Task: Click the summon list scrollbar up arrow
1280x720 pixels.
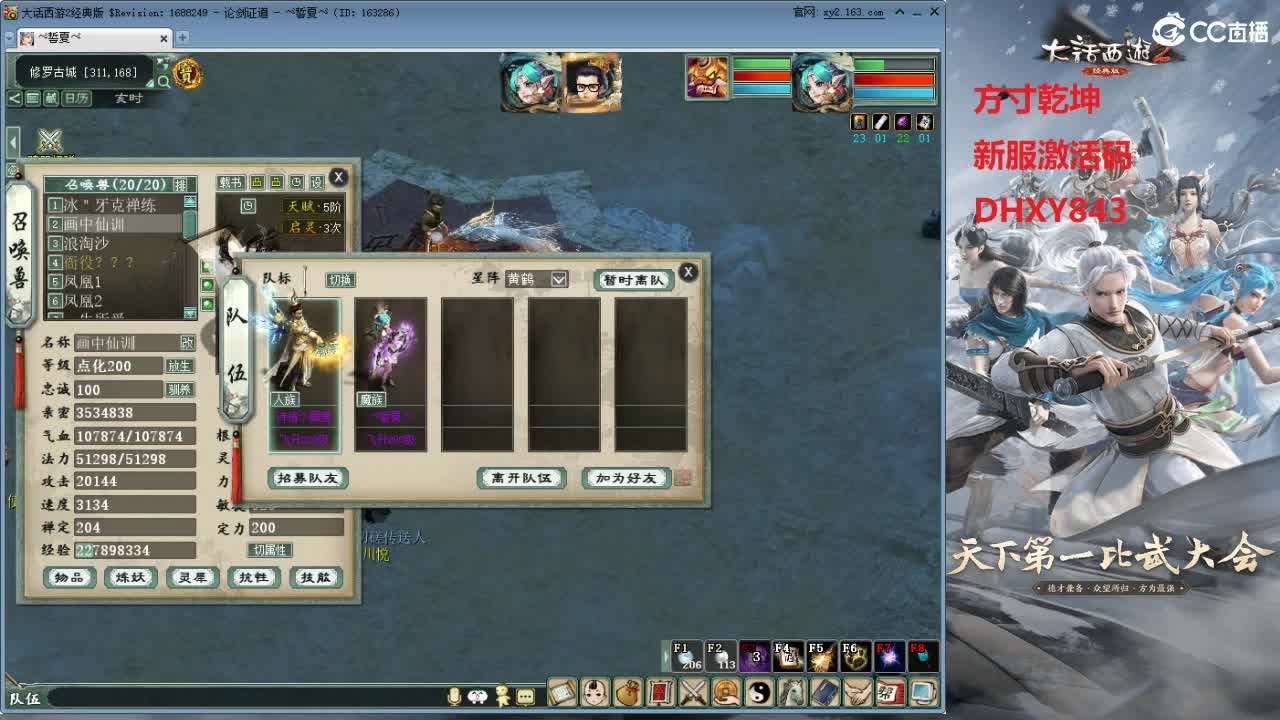Action: point(190,203)
